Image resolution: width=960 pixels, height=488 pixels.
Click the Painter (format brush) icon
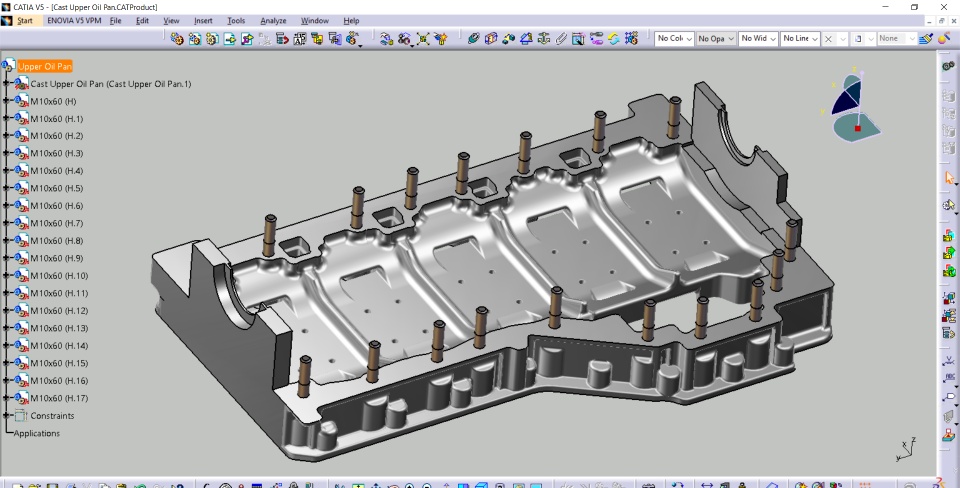[x=926, y=39]
